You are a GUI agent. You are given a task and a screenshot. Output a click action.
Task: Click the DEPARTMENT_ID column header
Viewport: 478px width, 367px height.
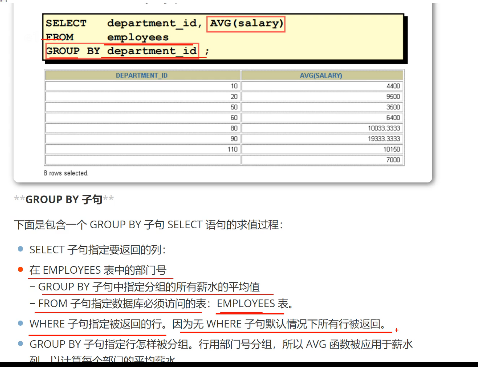(x=142, y=75)
